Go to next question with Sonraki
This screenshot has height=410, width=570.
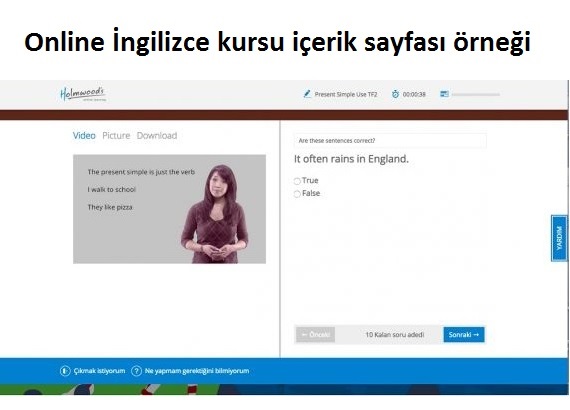point(464,334)
